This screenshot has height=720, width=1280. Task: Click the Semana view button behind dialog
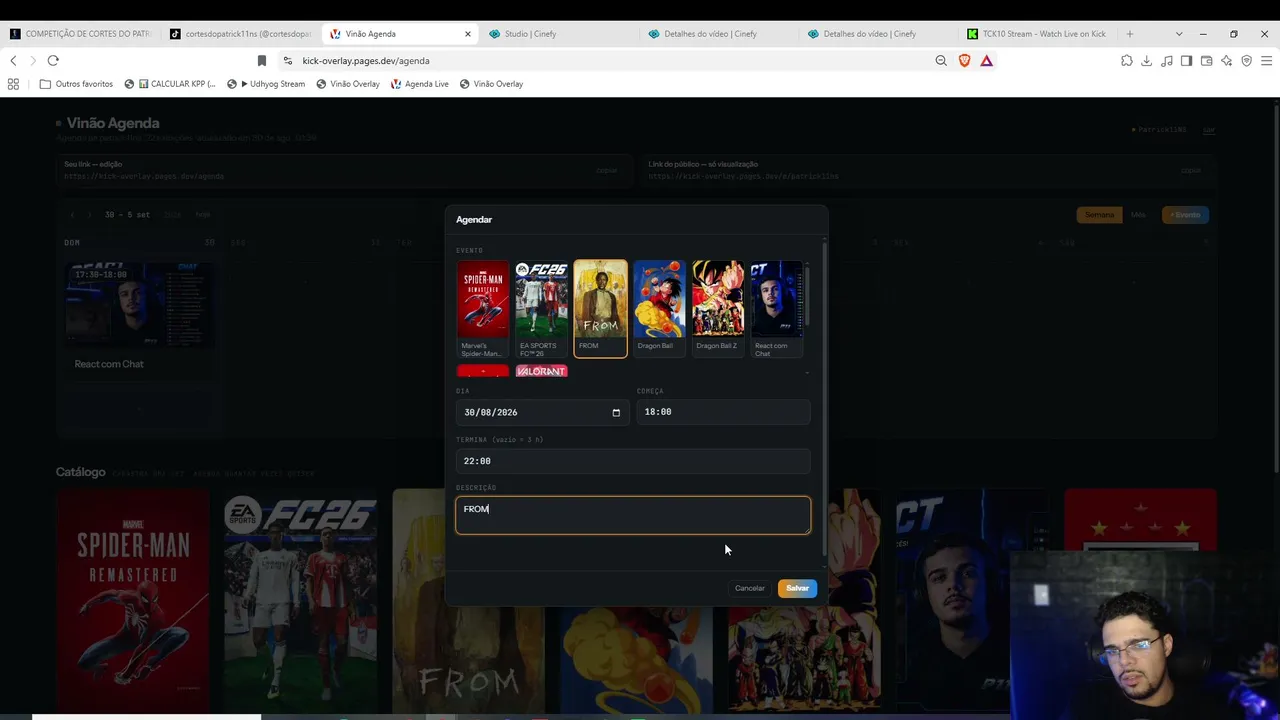coord(1099,215)
